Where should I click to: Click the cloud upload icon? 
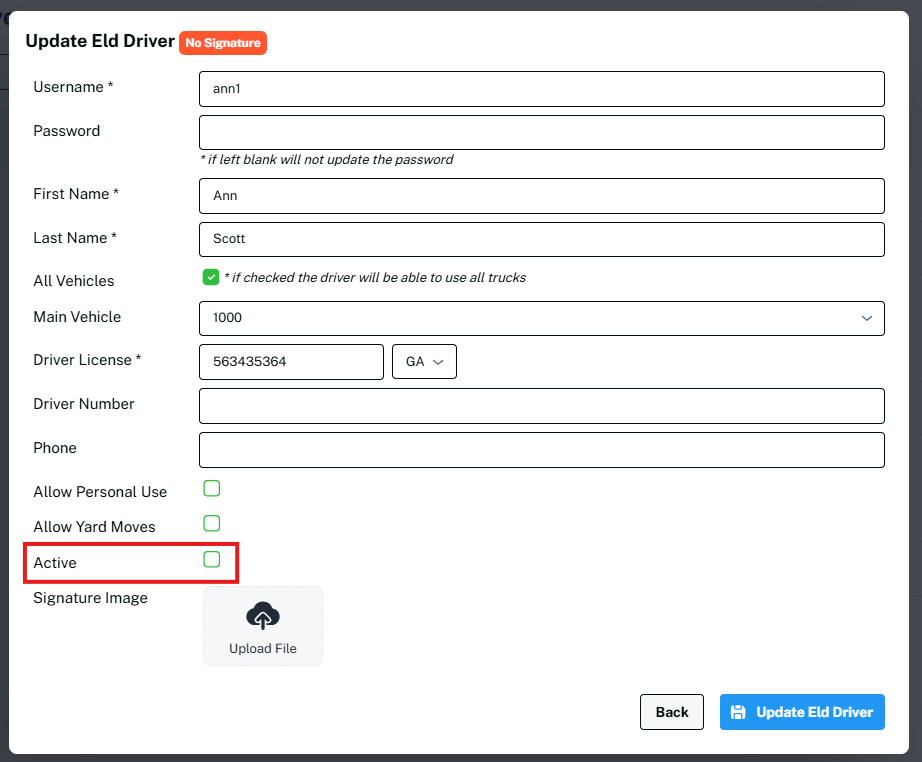tap(263, 617)
